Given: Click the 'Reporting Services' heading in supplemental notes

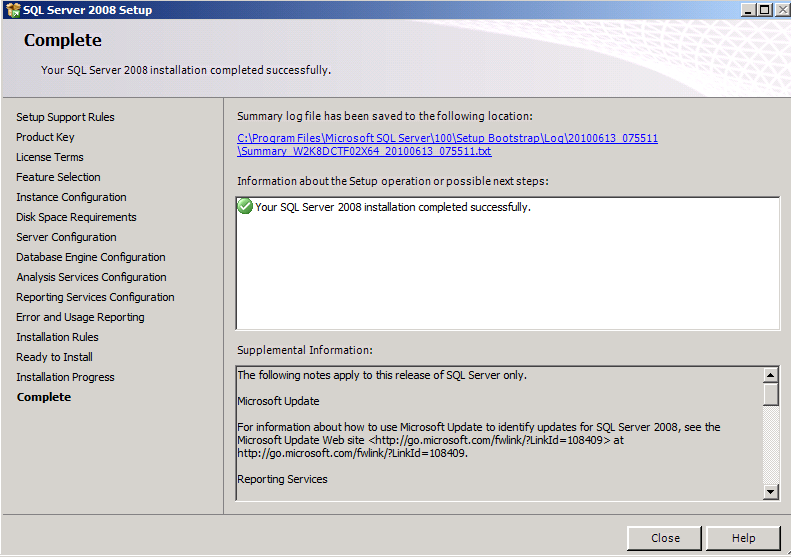Looking at the screenshot, I should (x=282, y=479).
